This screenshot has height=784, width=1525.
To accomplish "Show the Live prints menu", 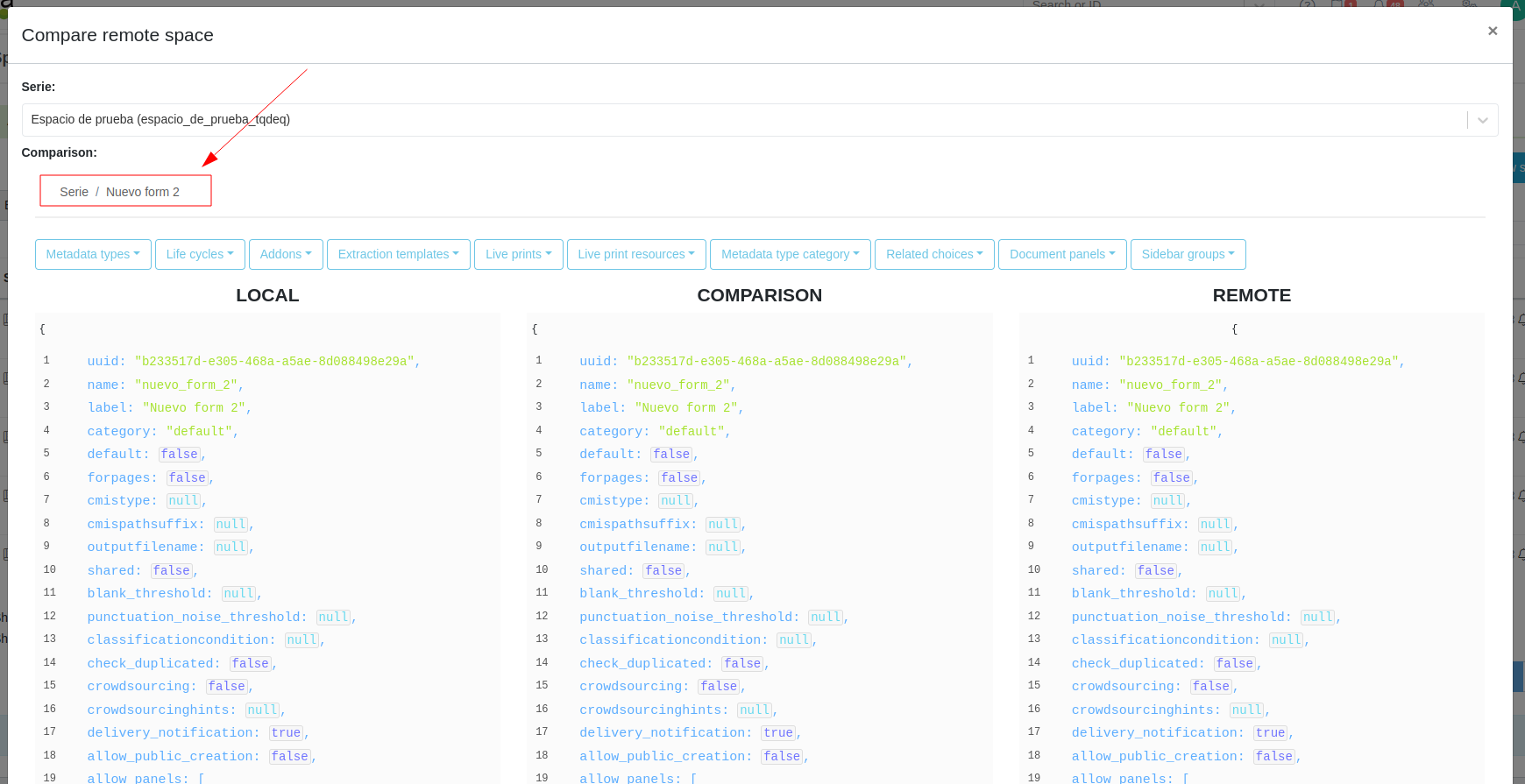I will tap(518, 254).
